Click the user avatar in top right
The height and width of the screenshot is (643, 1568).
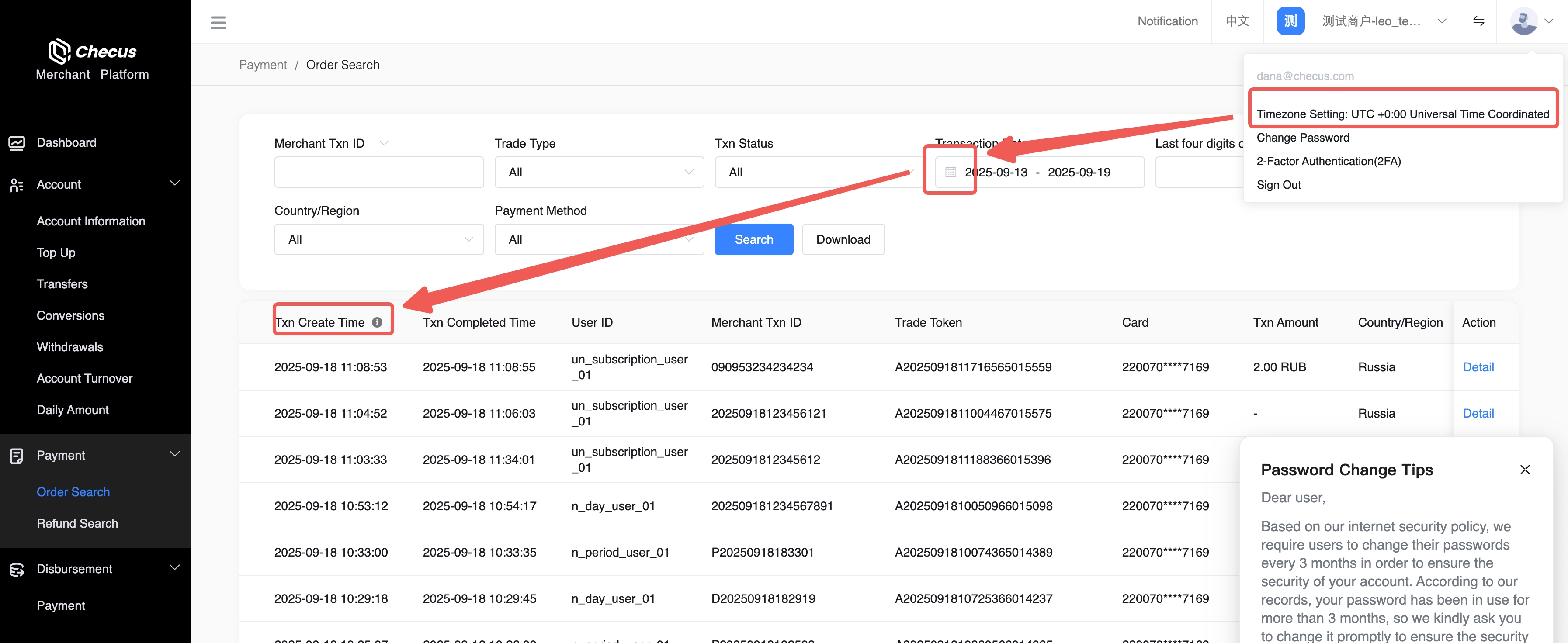[1523, 21]
